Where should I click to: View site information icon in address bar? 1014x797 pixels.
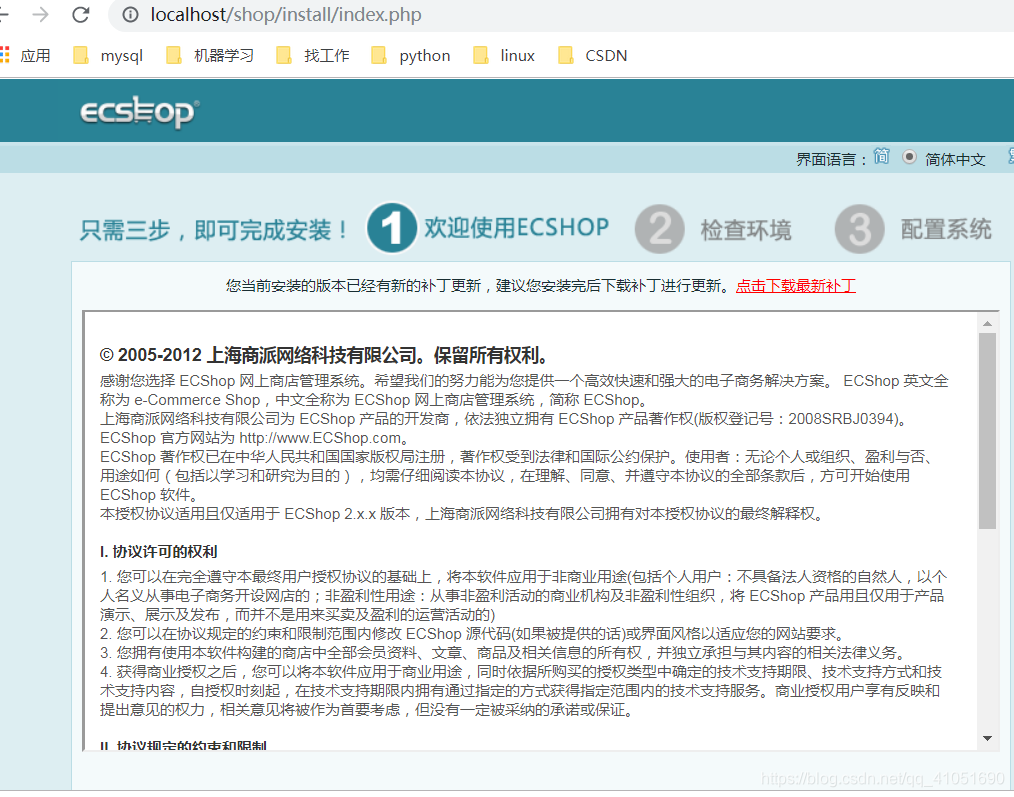(x=130, y=14)
